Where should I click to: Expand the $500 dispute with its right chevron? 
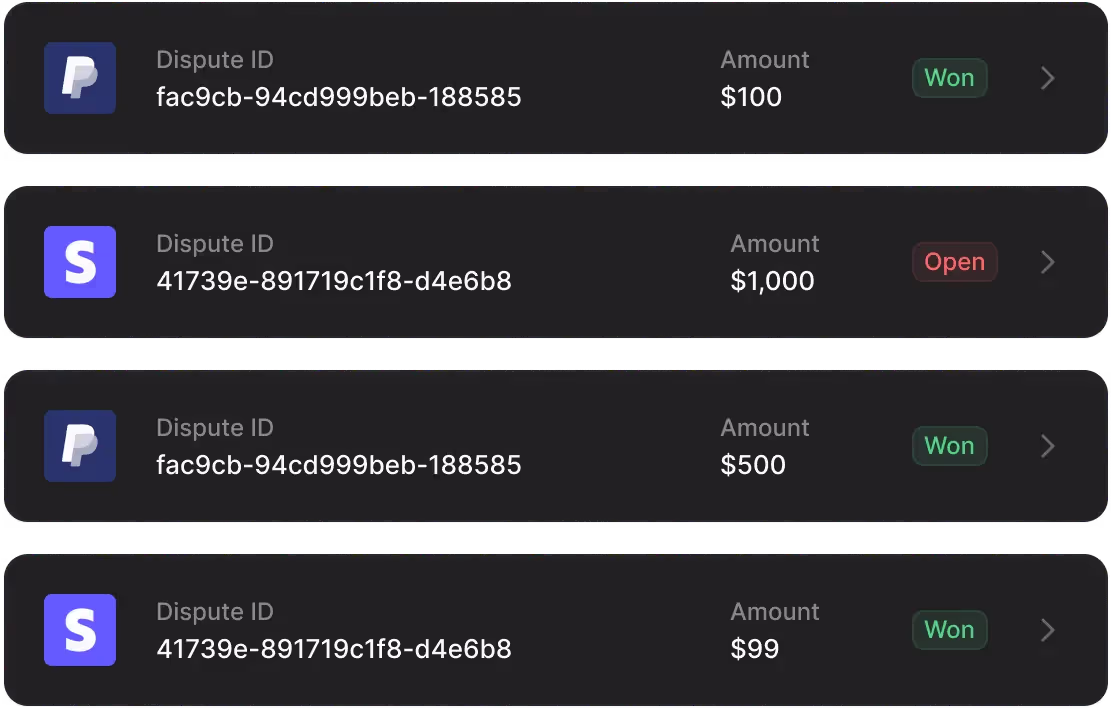pos(1048,446)
